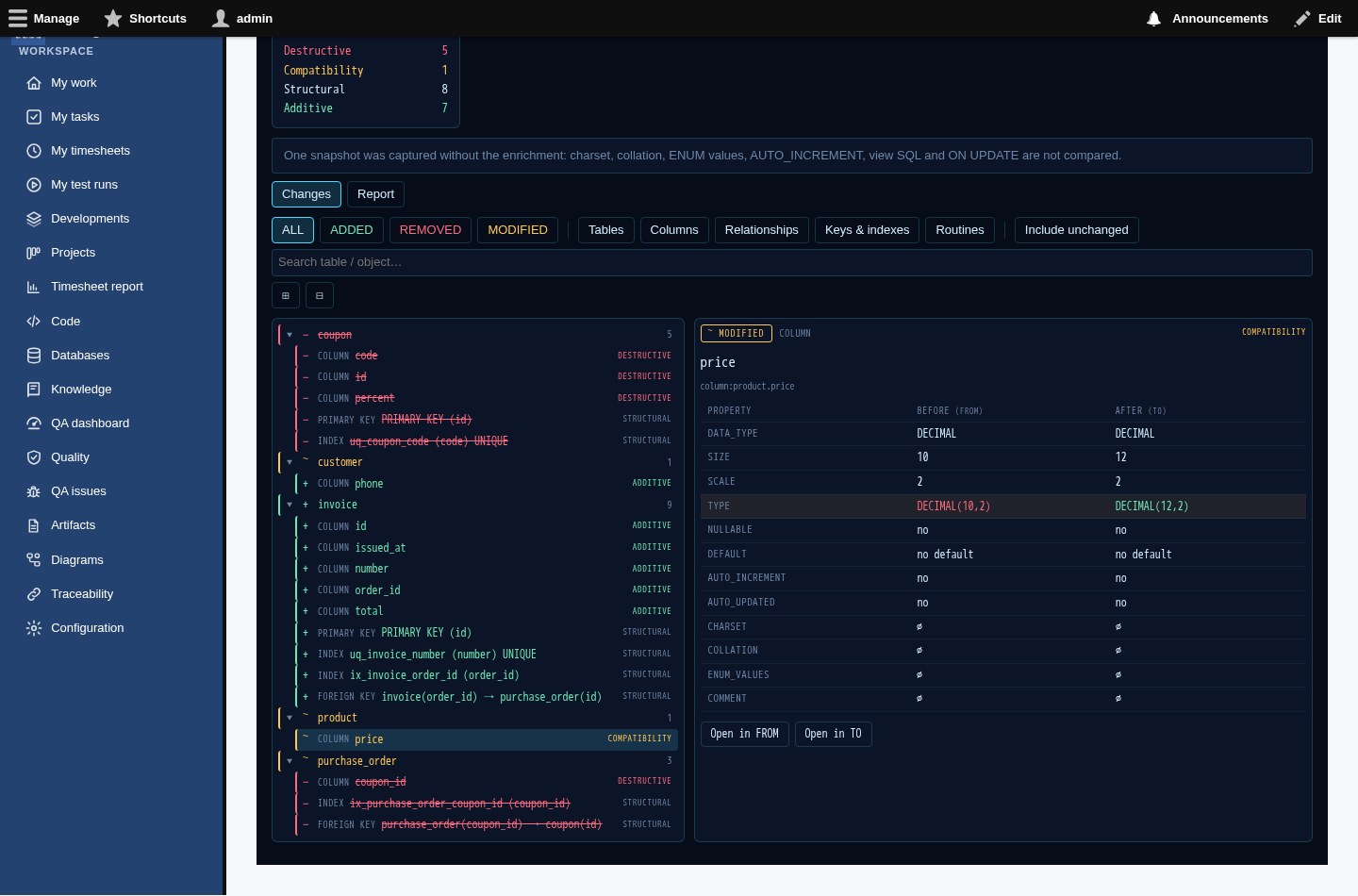Open the Manage menu
The width and height of the screenshot is (1358, 896).
(x=44, y=18)
